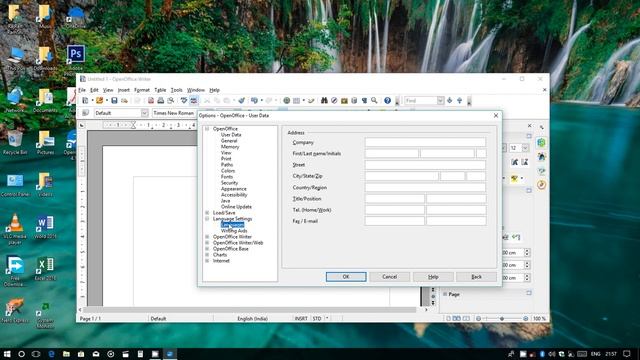This screenshot has height=360, width=640.
Task: Click the AutoSpellcheck icon
Action: pyautogui.click(x=193, y=100)
